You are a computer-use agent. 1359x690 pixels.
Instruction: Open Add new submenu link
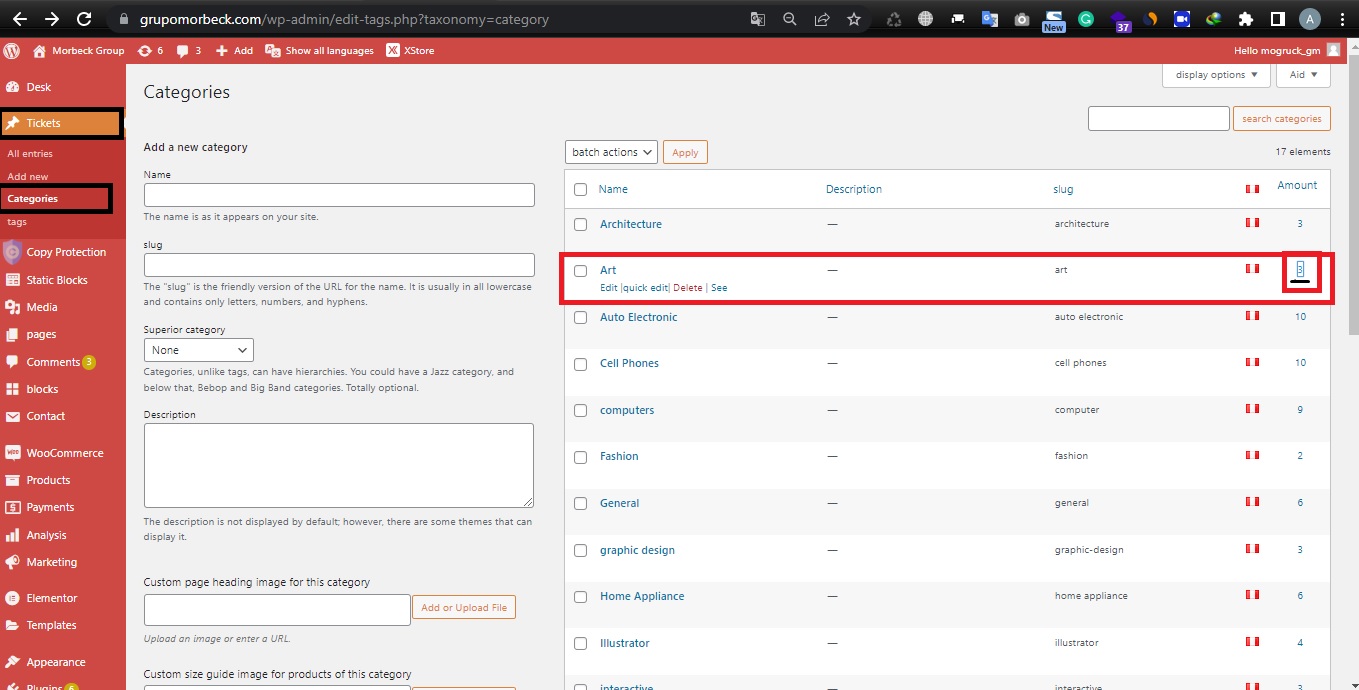[x=27, y=177]
